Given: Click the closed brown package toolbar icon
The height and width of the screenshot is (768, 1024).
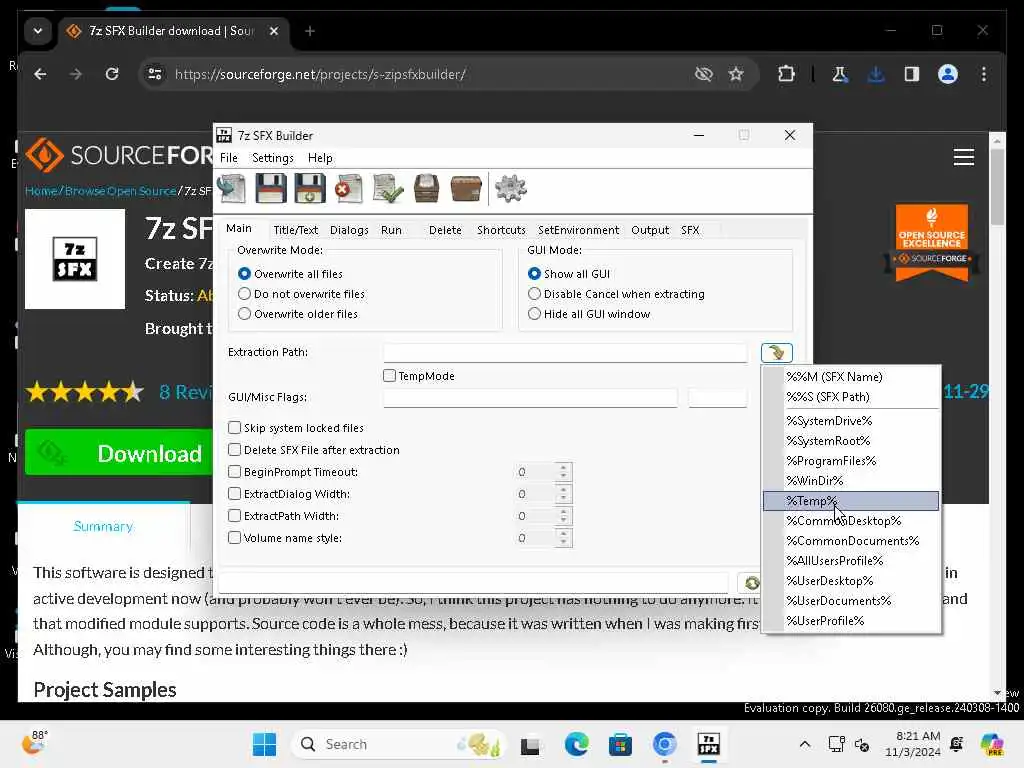Looking at the screenshot, I should tap(466, 189).
